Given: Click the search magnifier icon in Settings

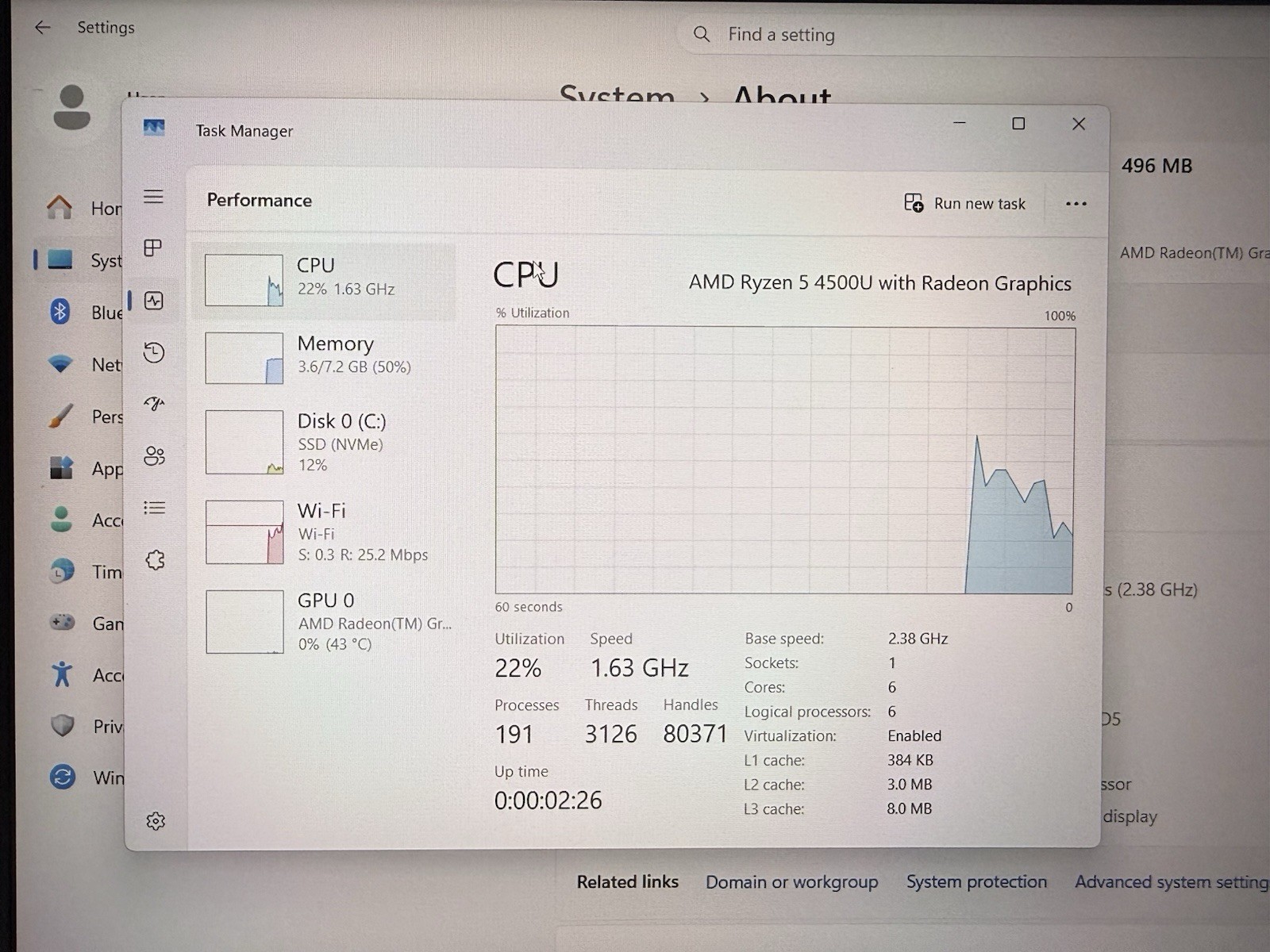Looking at the screenshot, I should 702,34.
